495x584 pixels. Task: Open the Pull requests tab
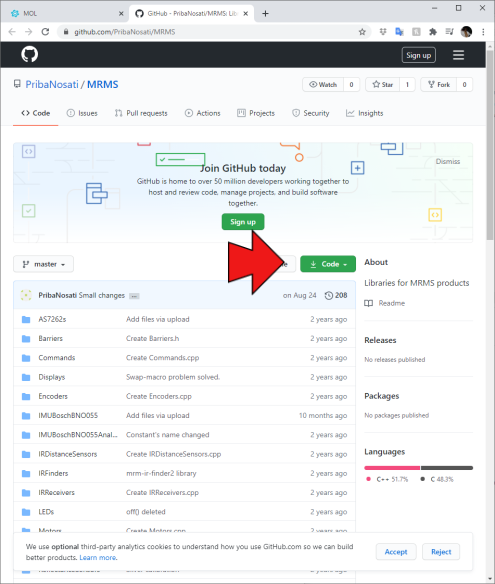tap(141, 113)
